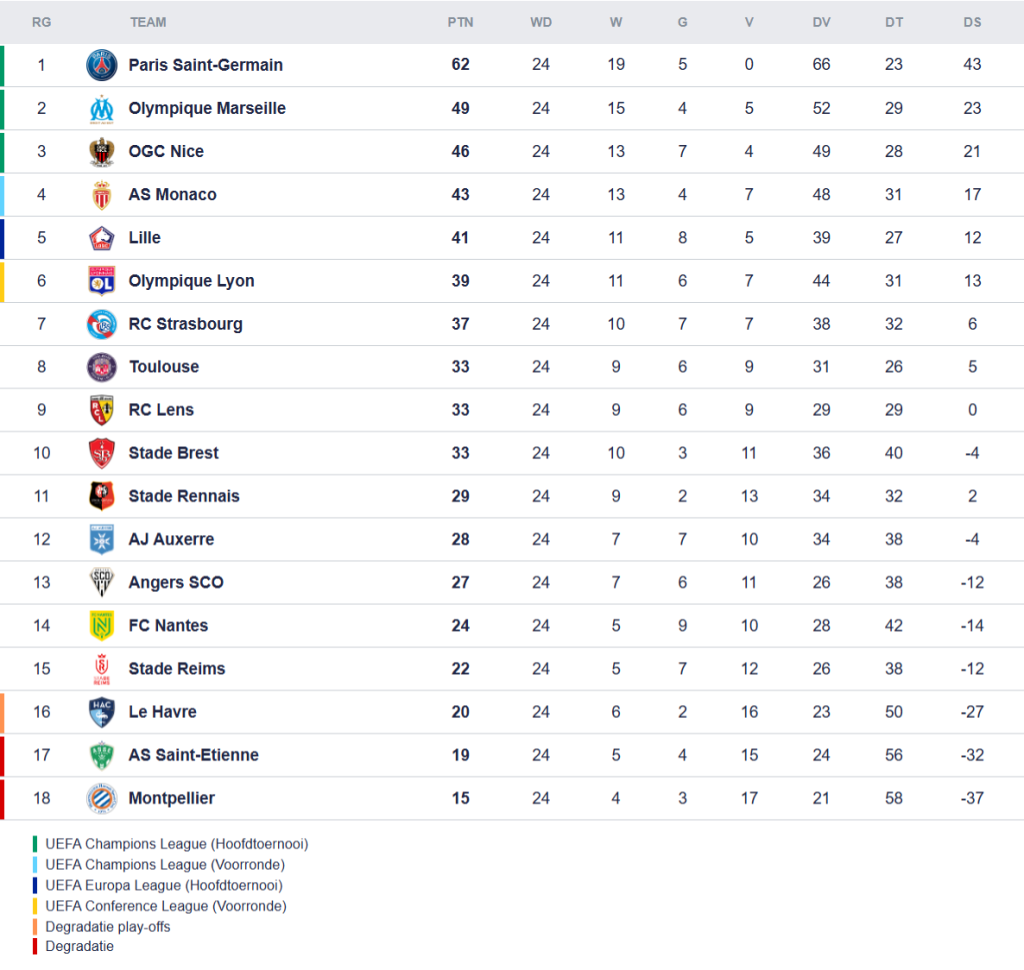Image resolution: width=1024 pixels, height=970 pixels.
Task: Click the TEAM column header
Action: tap(148, 22)
